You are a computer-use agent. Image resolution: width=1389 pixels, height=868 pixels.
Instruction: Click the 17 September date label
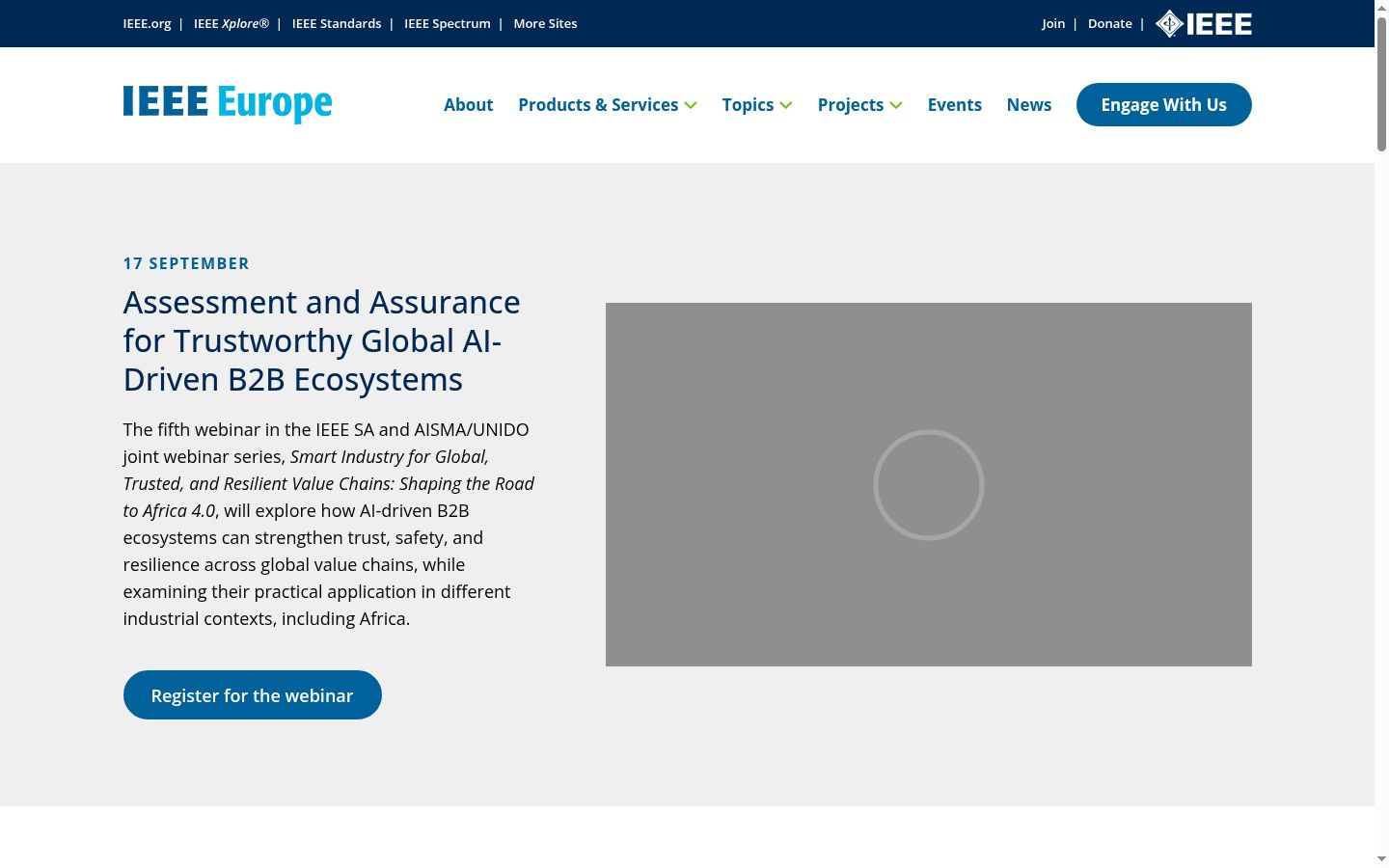coord(186,263)
